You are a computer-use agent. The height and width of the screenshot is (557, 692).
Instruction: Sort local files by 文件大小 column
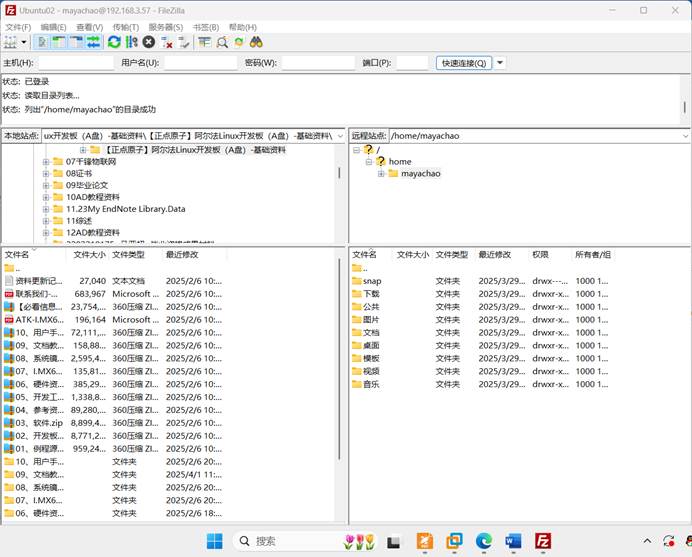point(89,255)
